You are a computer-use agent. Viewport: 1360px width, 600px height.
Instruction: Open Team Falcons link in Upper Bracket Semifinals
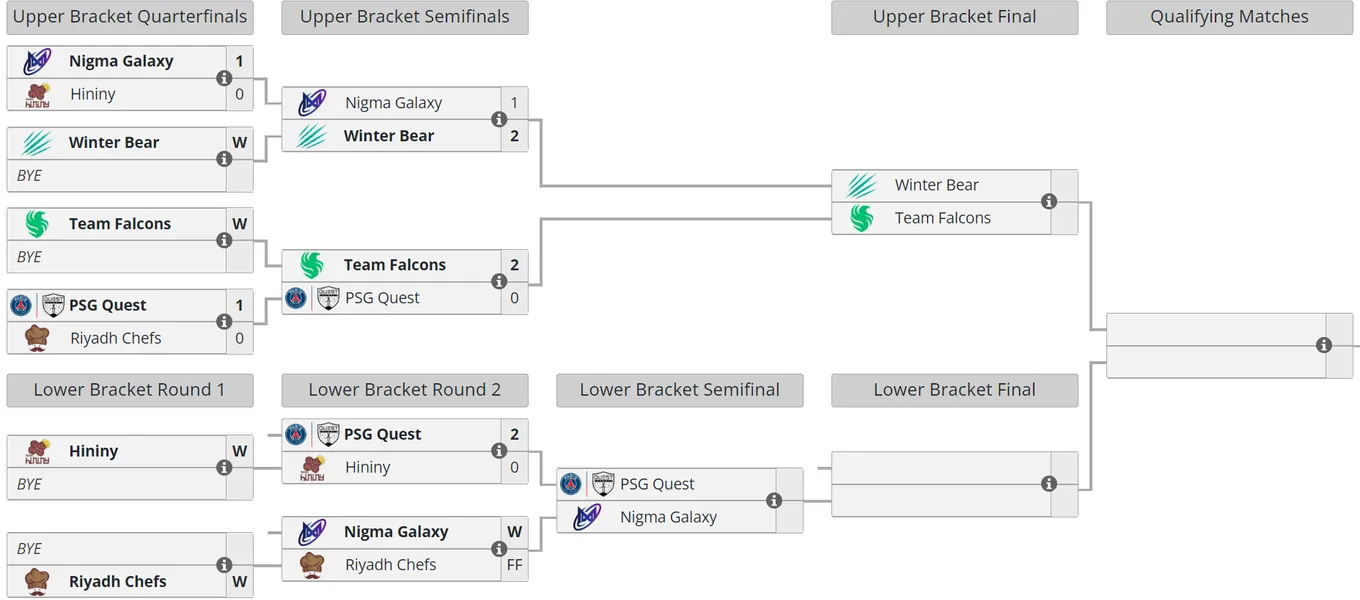pyautogui.click(x=395, y=265)
